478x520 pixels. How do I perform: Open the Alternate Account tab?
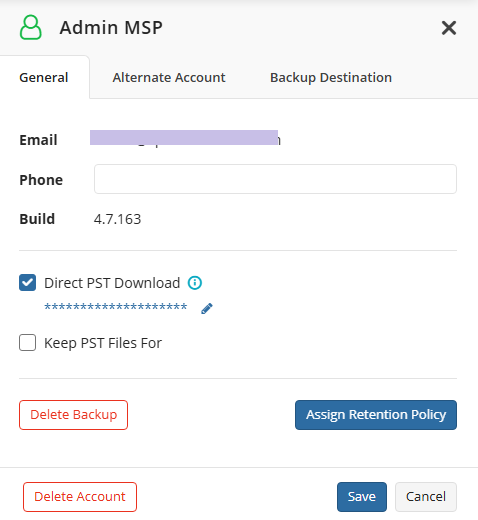point(169,77)
